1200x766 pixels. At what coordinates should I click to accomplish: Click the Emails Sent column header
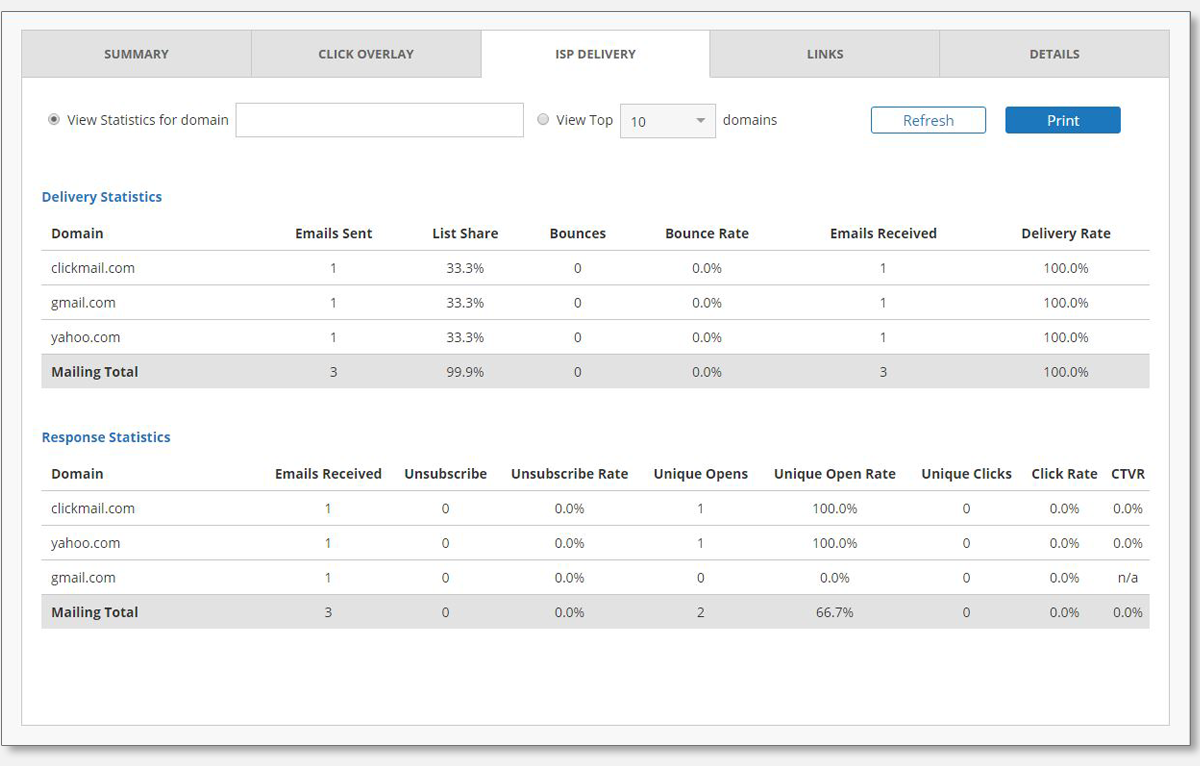click(x=334, y=233)
